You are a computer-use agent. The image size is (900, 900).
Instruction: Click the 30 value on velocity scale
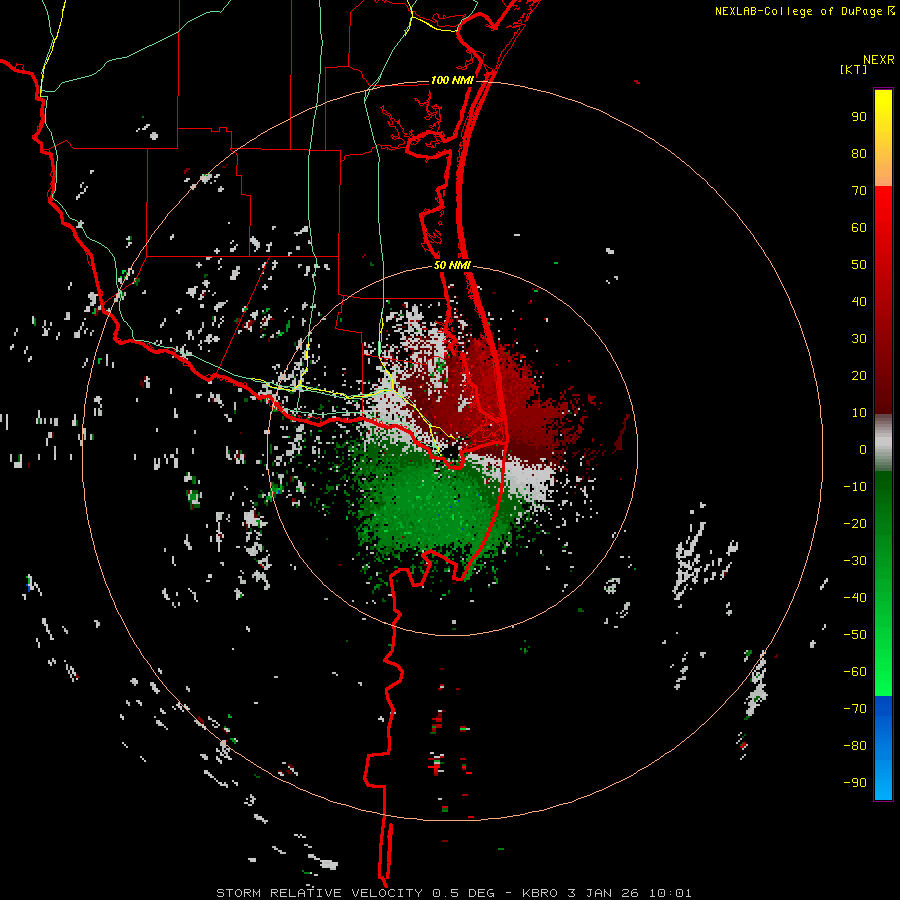[x=859, y=339]
